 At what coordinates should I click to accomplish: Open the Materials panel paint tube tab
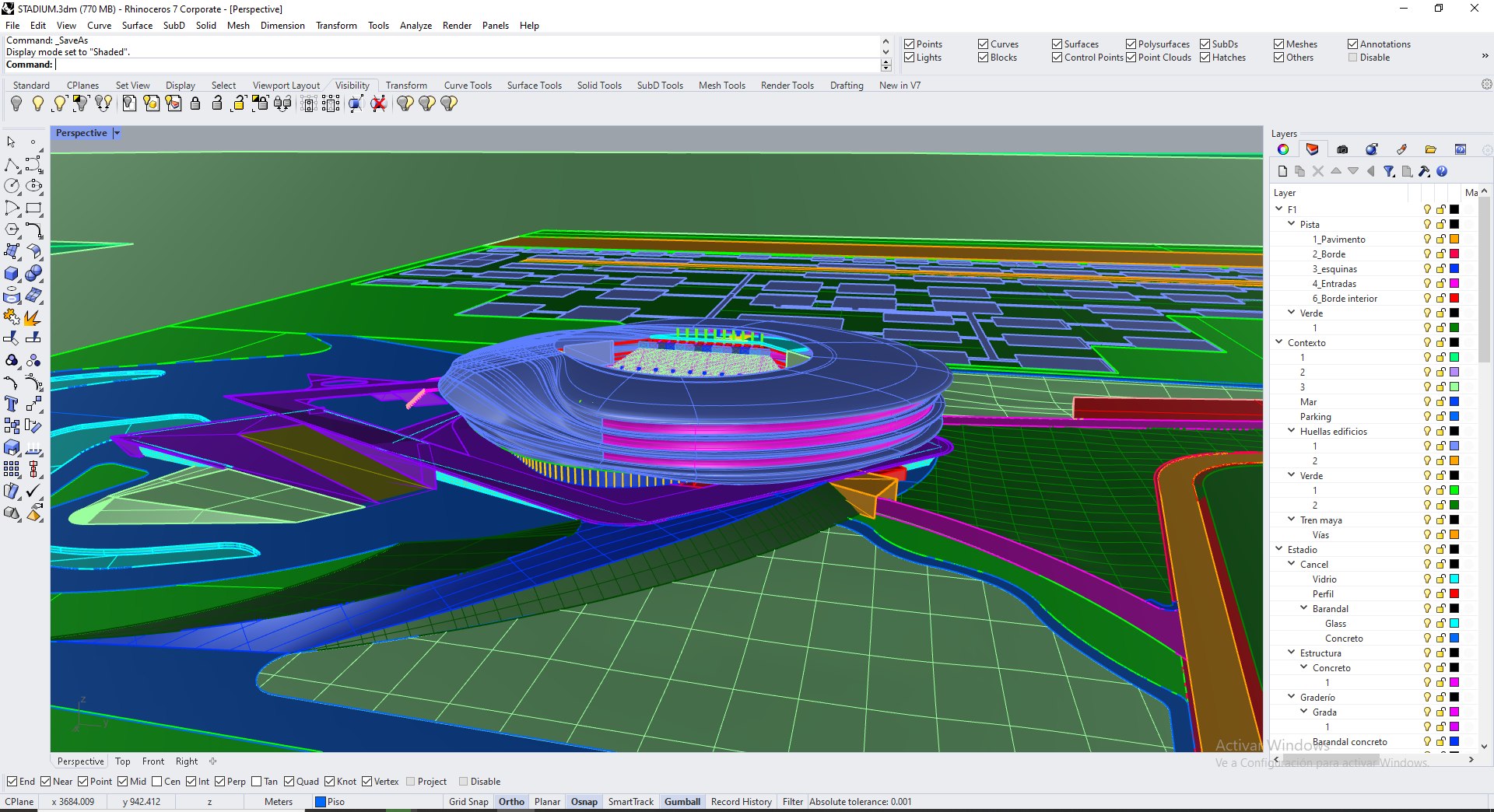coord(1401,149)
